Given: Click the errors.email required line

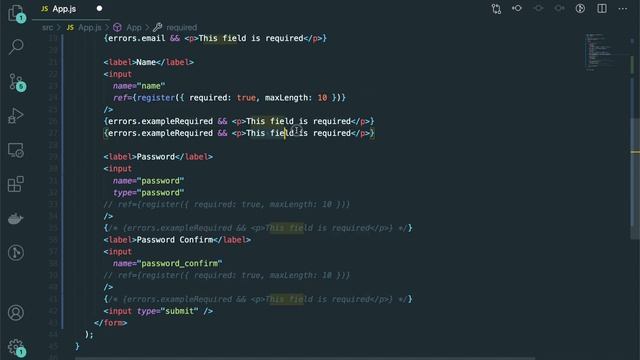Looking at the screenshot, I should point(215,38).
